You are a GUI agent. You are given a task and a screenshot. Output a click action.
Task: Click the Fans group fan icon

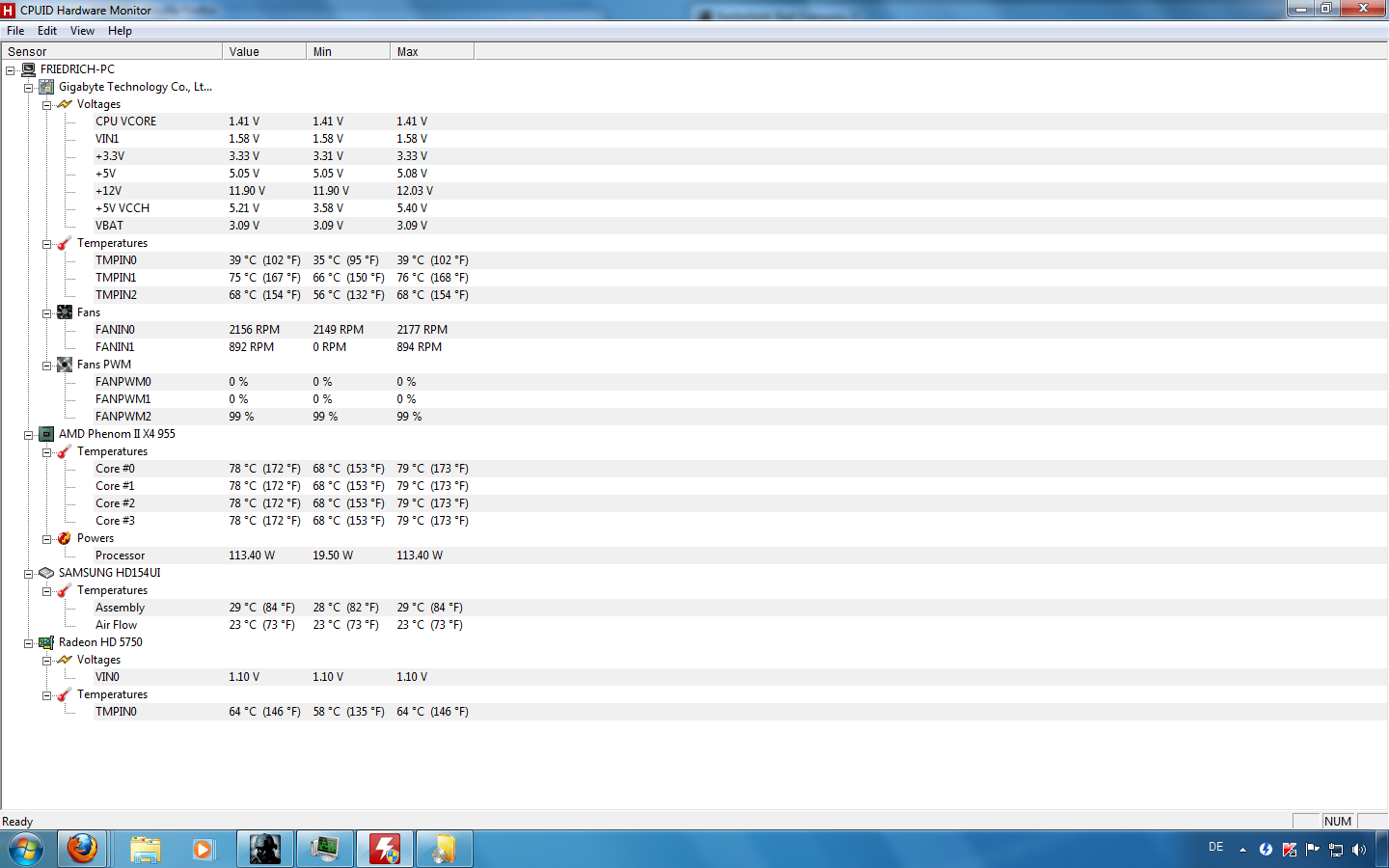(x=65, y=312)
